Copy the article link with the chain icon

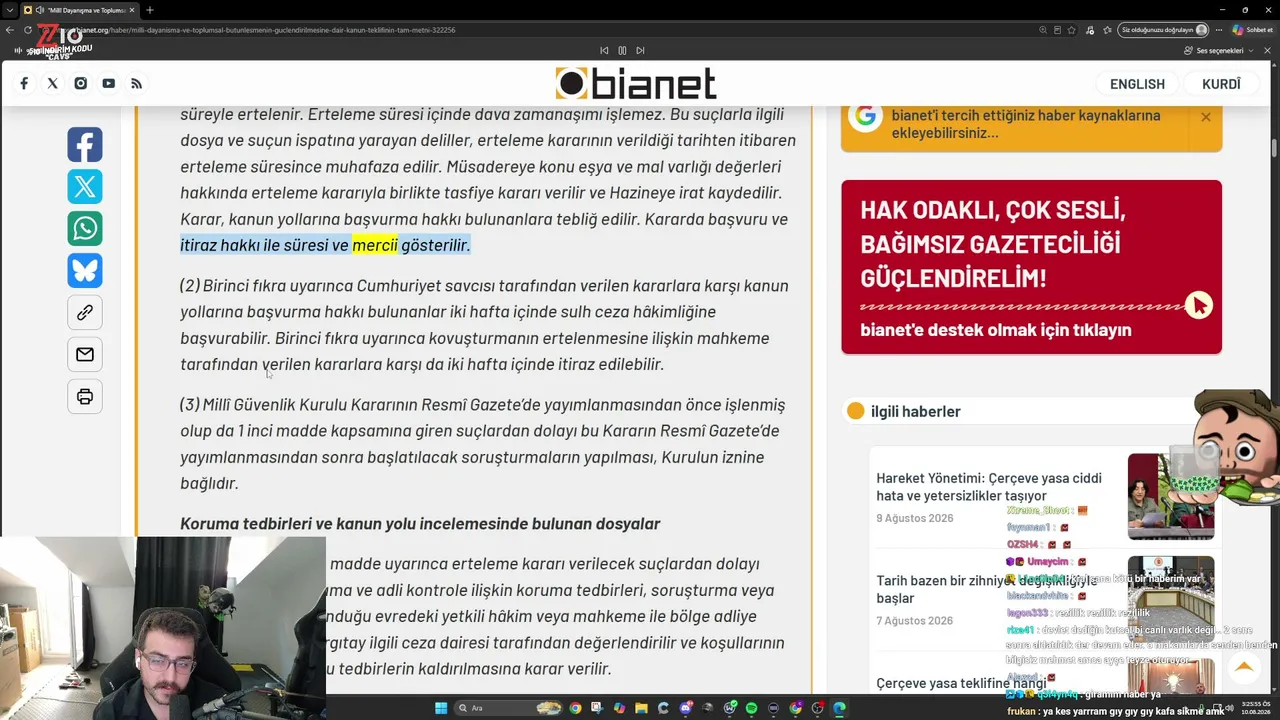point(85,313)
